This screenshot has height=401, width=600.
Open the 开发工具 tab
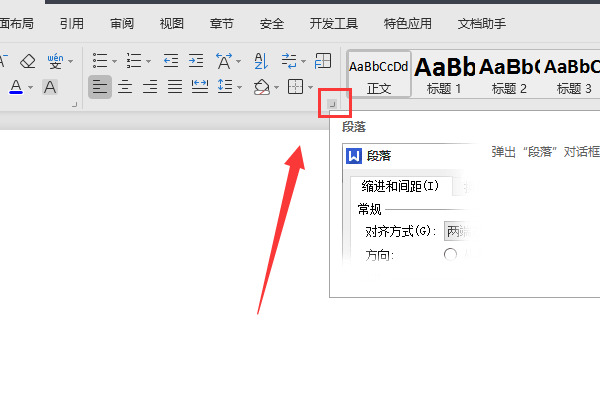coord(334,24)
